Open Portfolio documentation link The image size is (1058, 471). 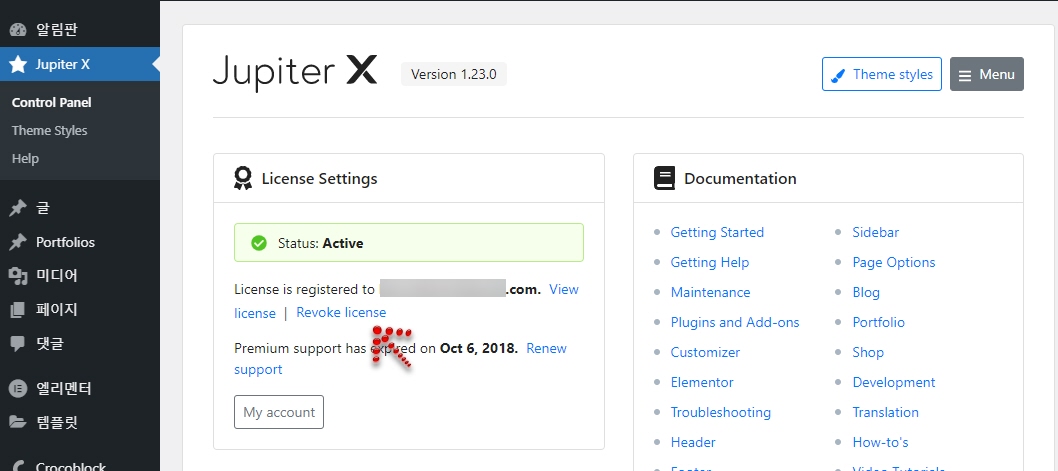tap(879, 323)
